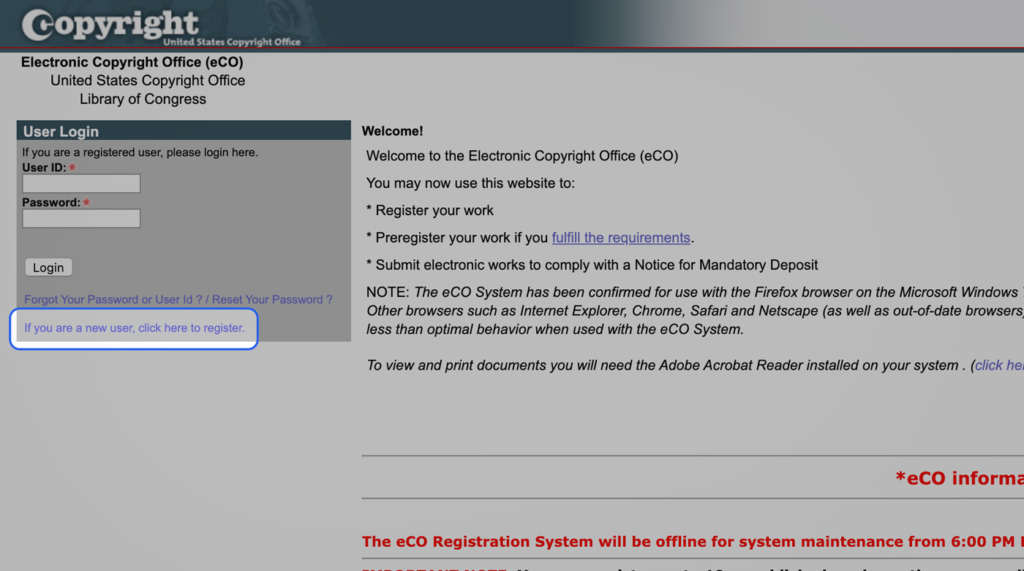Open Forgot Your Password or User Id link
The width and height of the screenshot is (1024, 571).
click(x=178, y=299)
